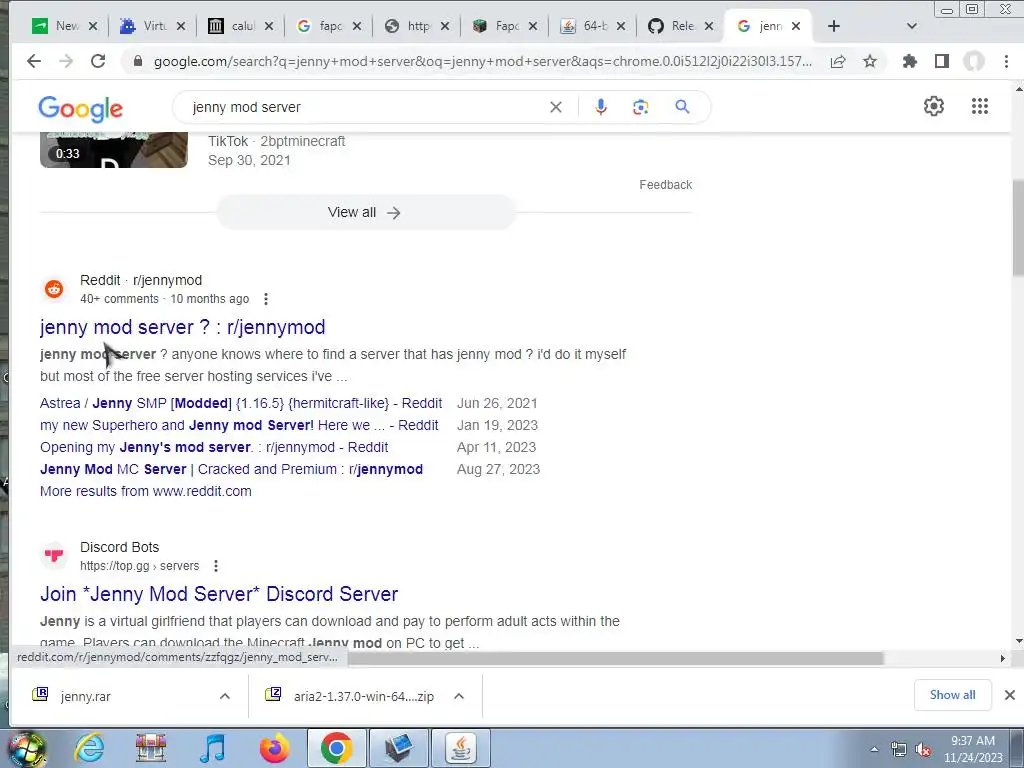Image resolution: width=1024 pixels, height=768 pixels.
Task: Play the 0:33 TikTok video thumbnail
Action: [114, 150]
